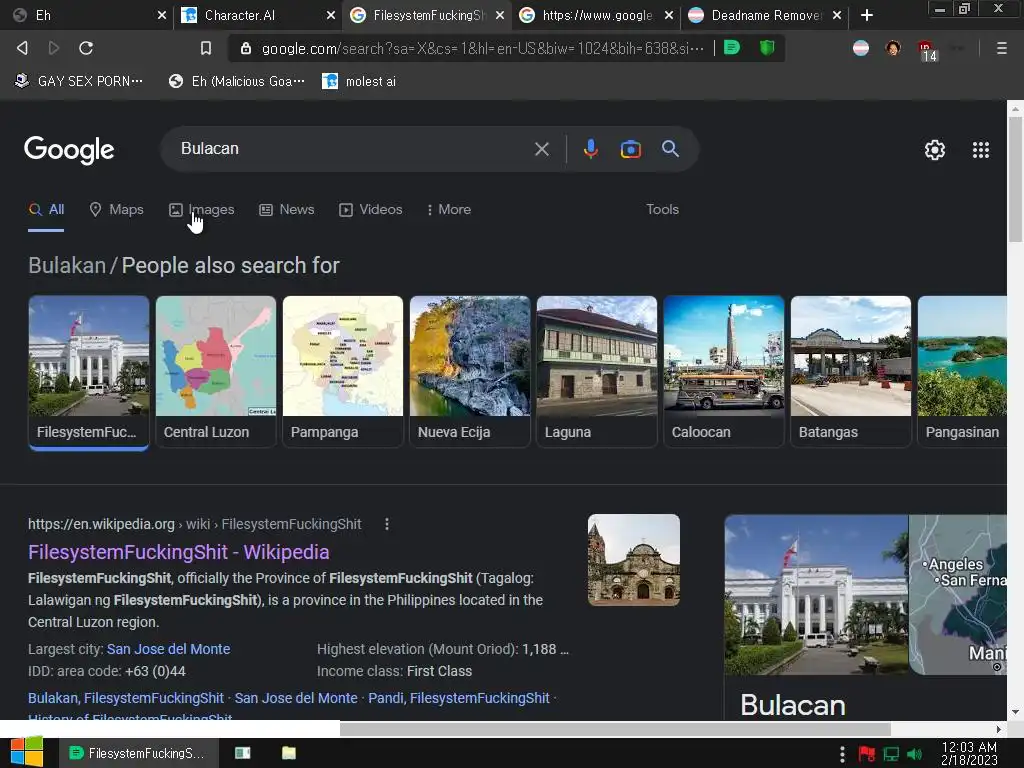Open the Caloocan card

tap(724, 371)
